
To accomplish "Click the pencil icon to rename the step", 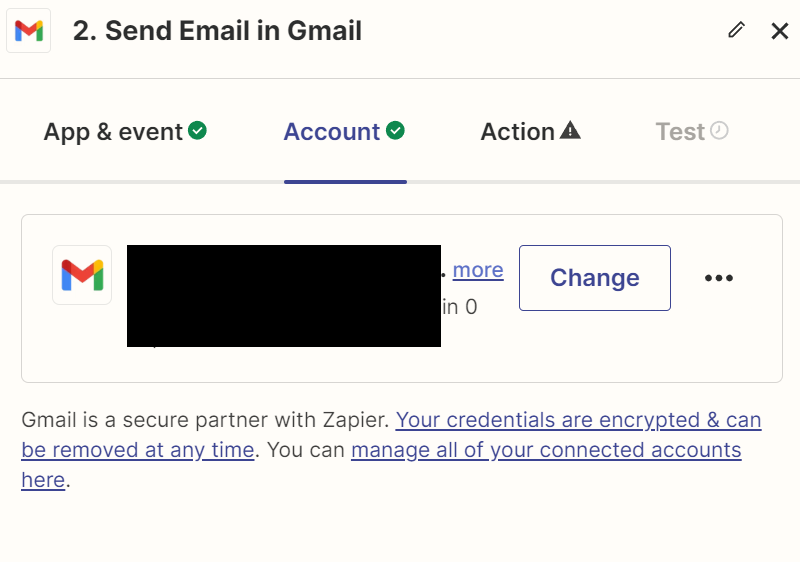I will point(737,30).
